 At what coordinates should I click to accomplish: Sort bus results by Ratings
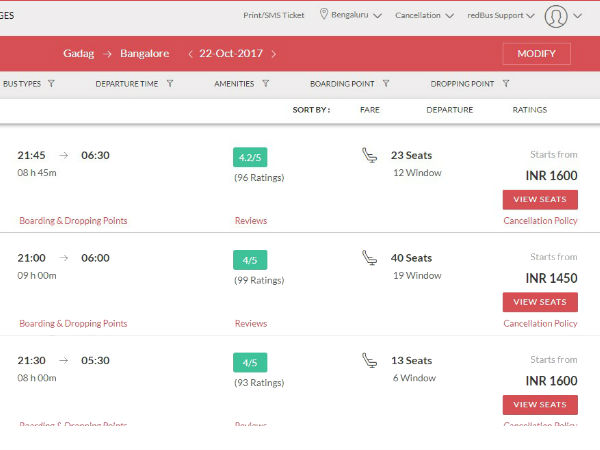[530, 110]
